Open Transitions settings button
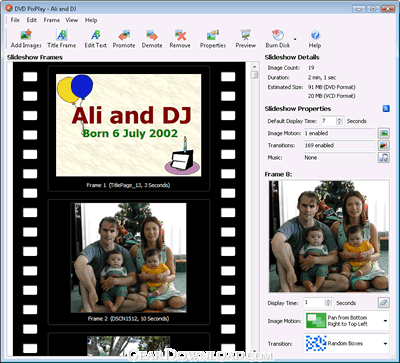Screen dimensions: 400x363 tap(384, 145)
